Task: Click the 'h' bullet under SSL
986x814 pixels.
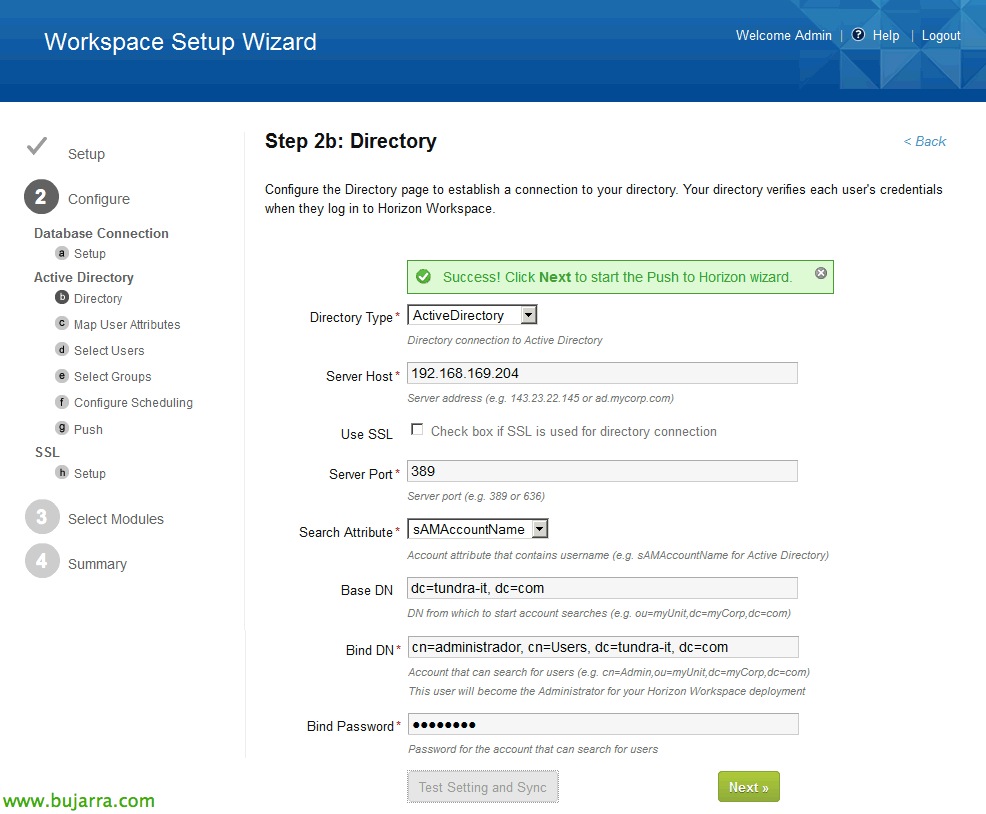Action: tap(62, 472)
